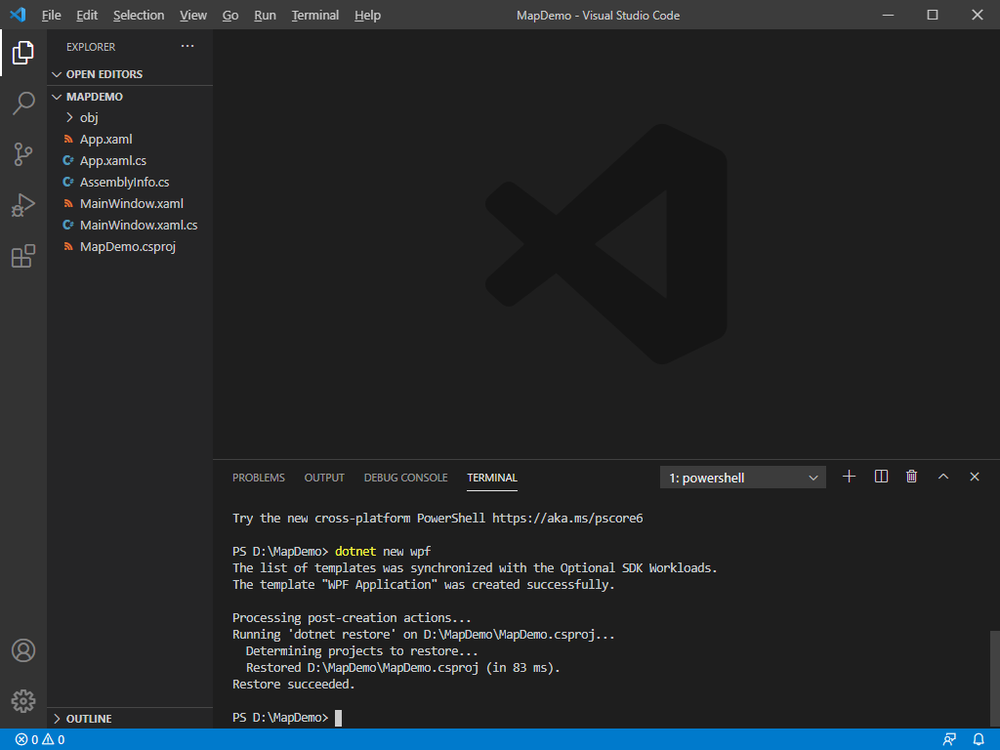Open MainWindow.xaml file

click(130, 203)
